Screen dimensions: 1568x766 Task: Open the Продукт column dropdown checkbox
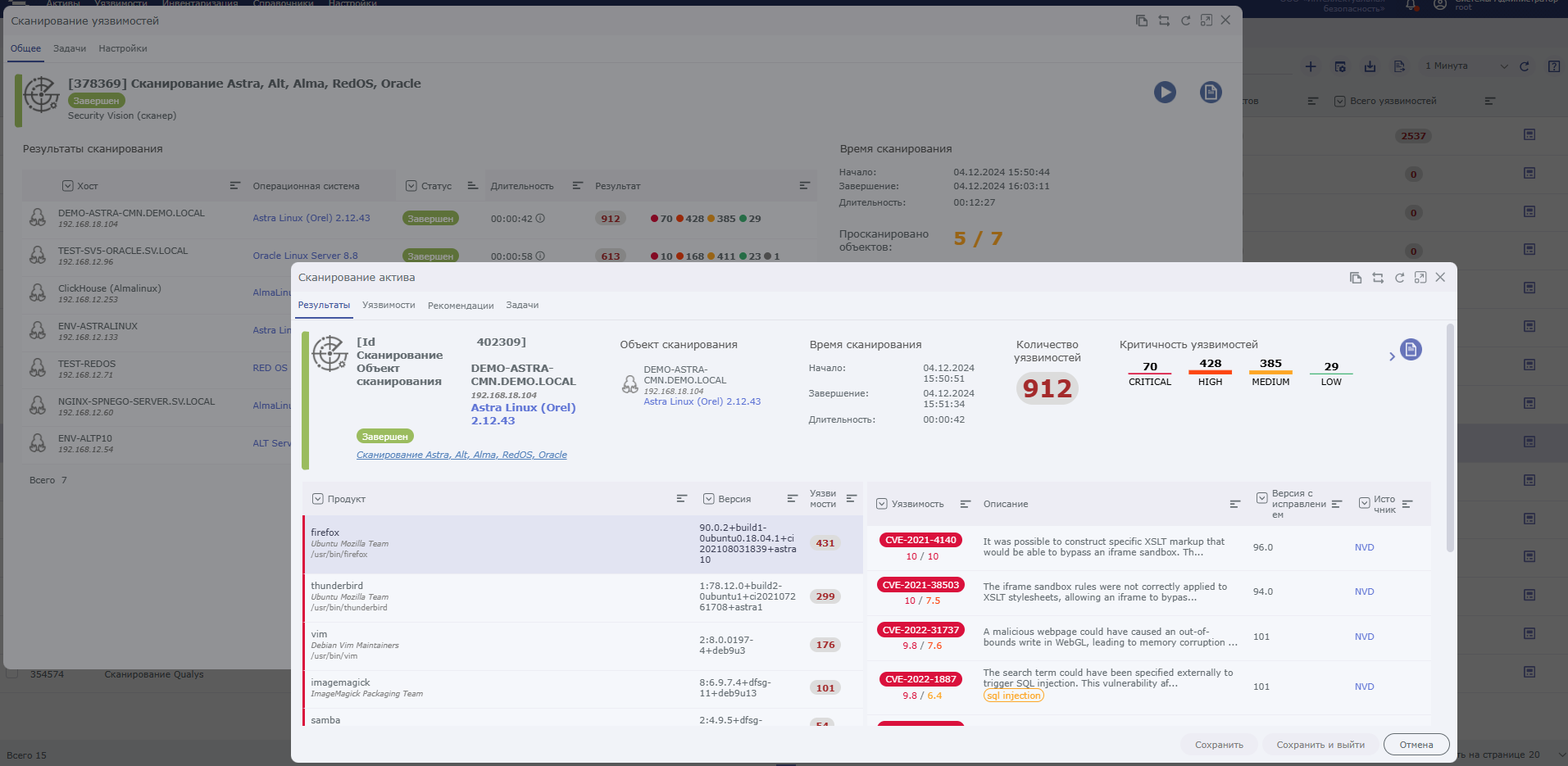[318, 499]
